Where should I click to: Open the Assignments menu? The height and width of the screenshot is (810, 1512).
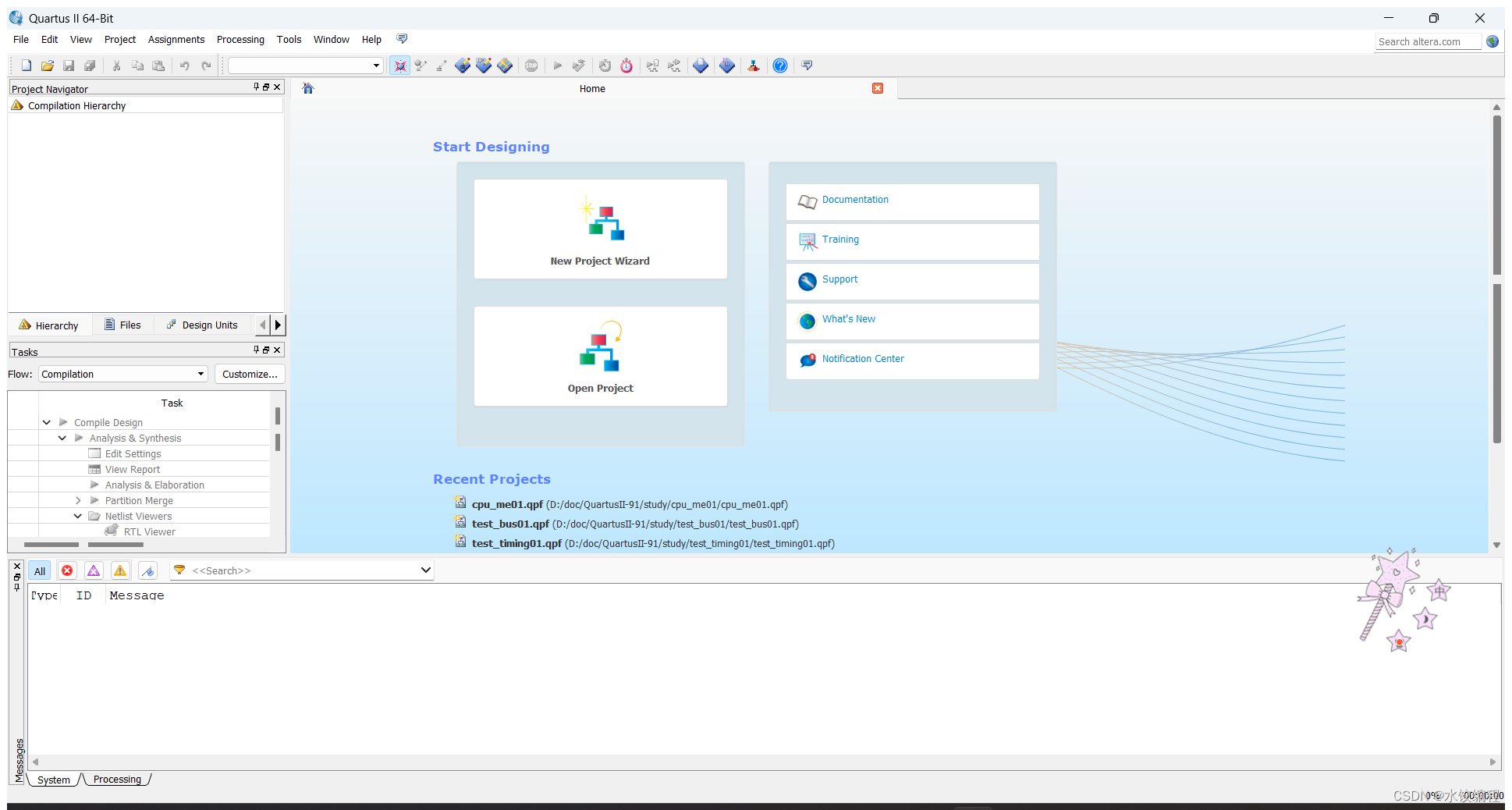[x=176, y=39]
